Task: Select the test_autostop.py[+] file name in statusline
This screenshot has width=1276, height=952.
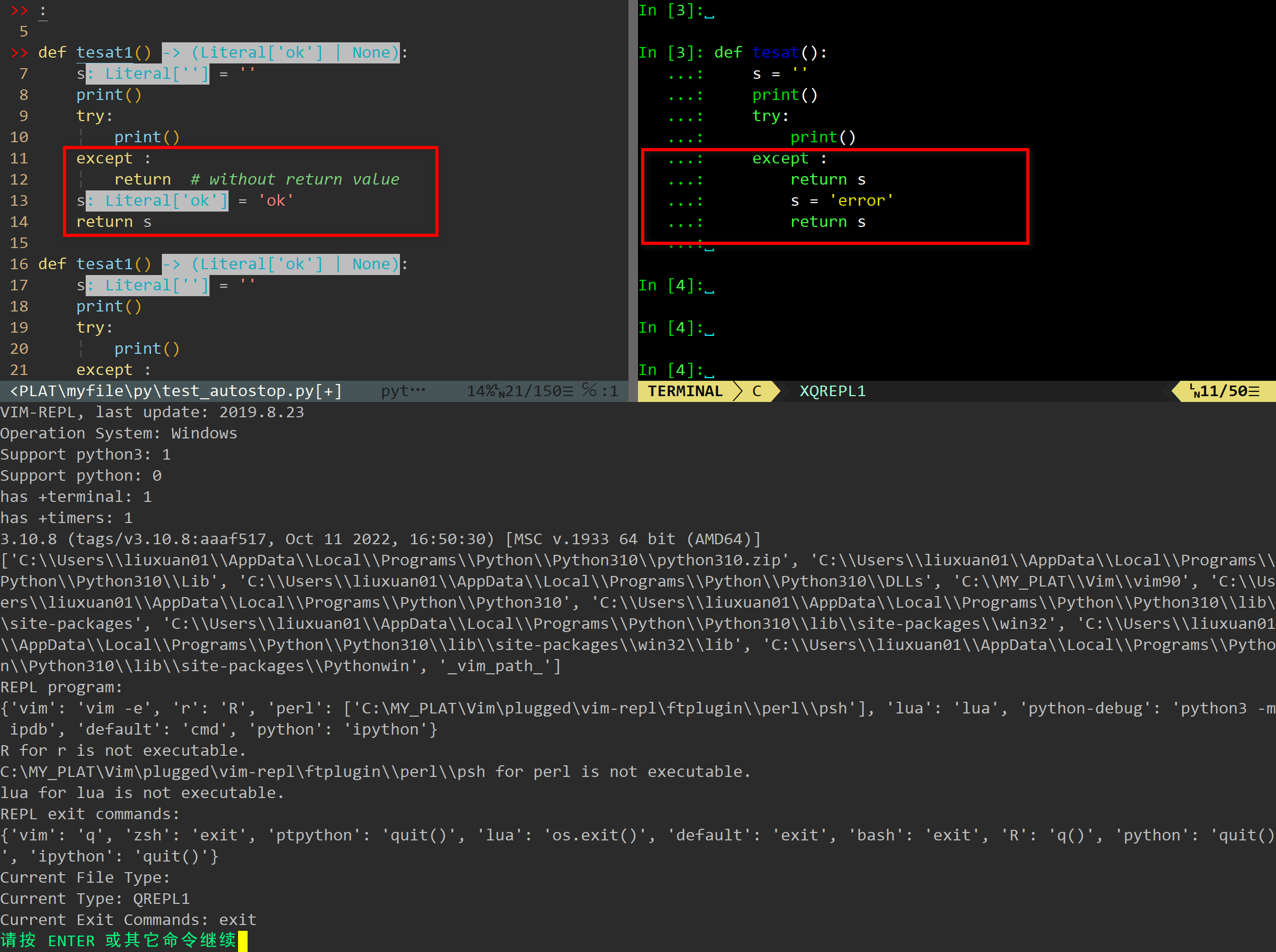Action: (252, 391)
